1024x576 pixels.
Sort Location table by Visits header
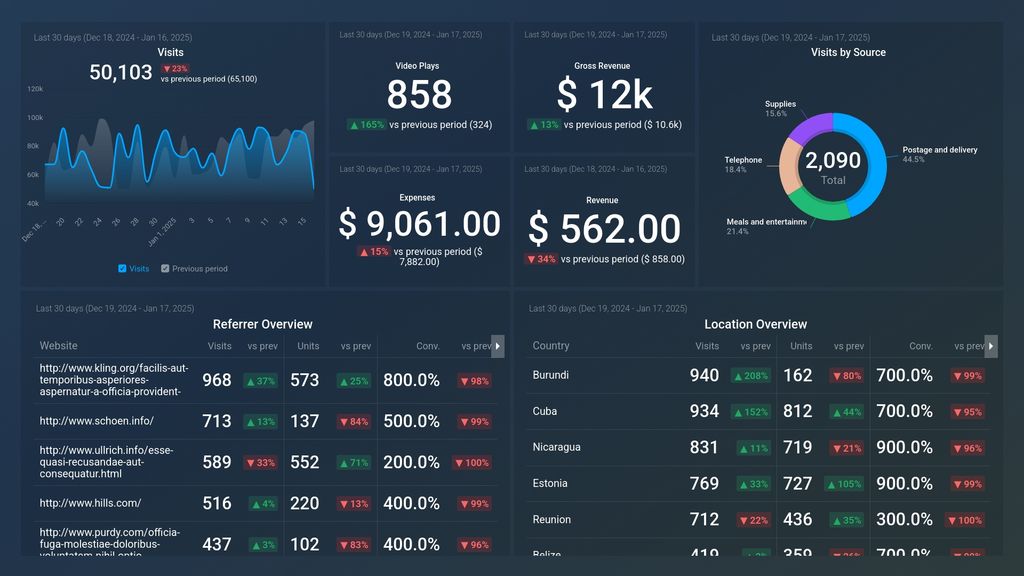point(707,346)
